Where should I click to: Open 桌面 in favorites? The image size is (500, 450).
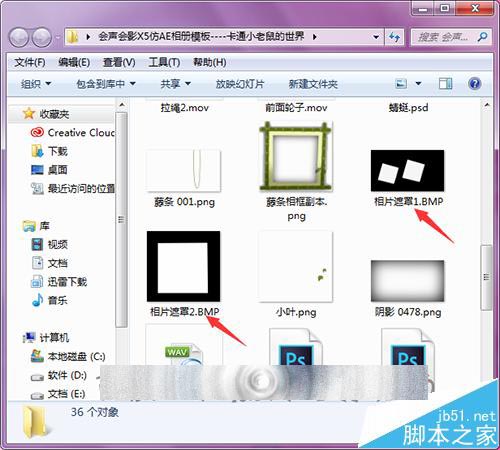click(x=49, y=170)
